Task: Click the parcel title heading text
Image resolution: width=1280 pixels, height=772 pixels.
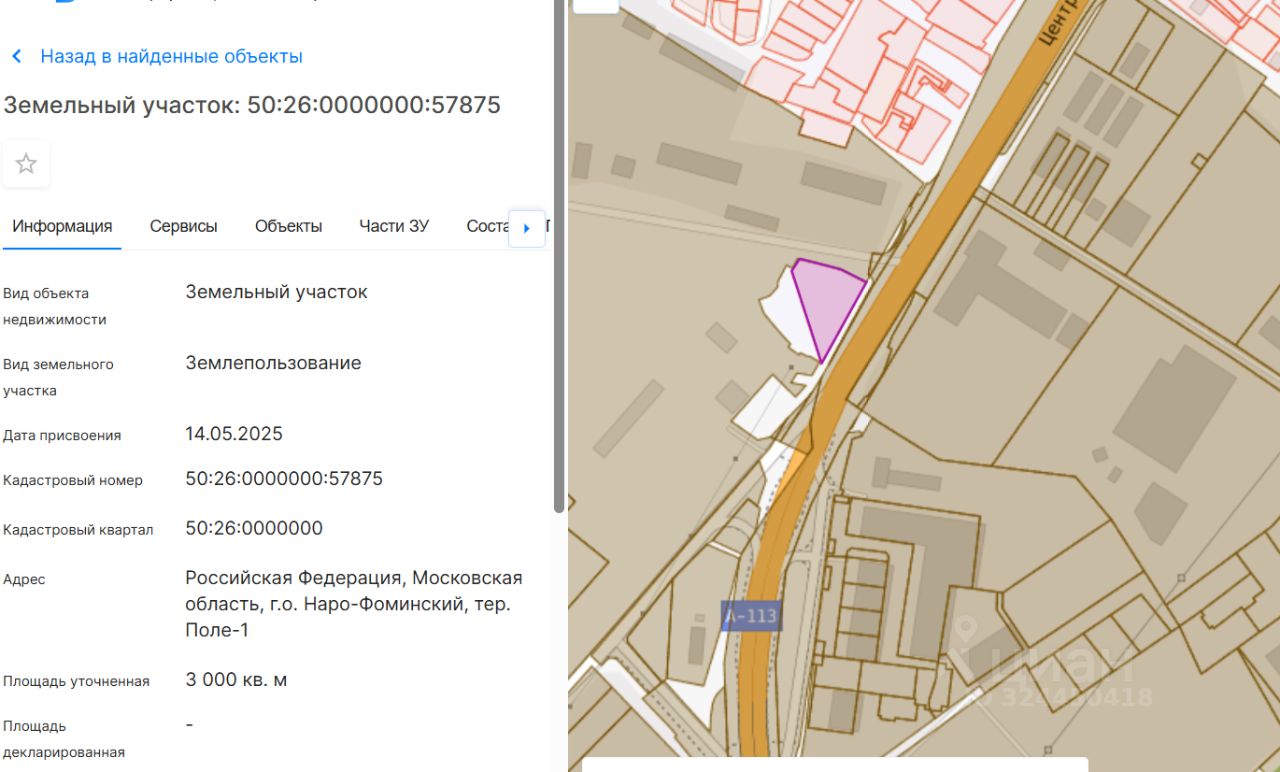Action: coord(252,105)
